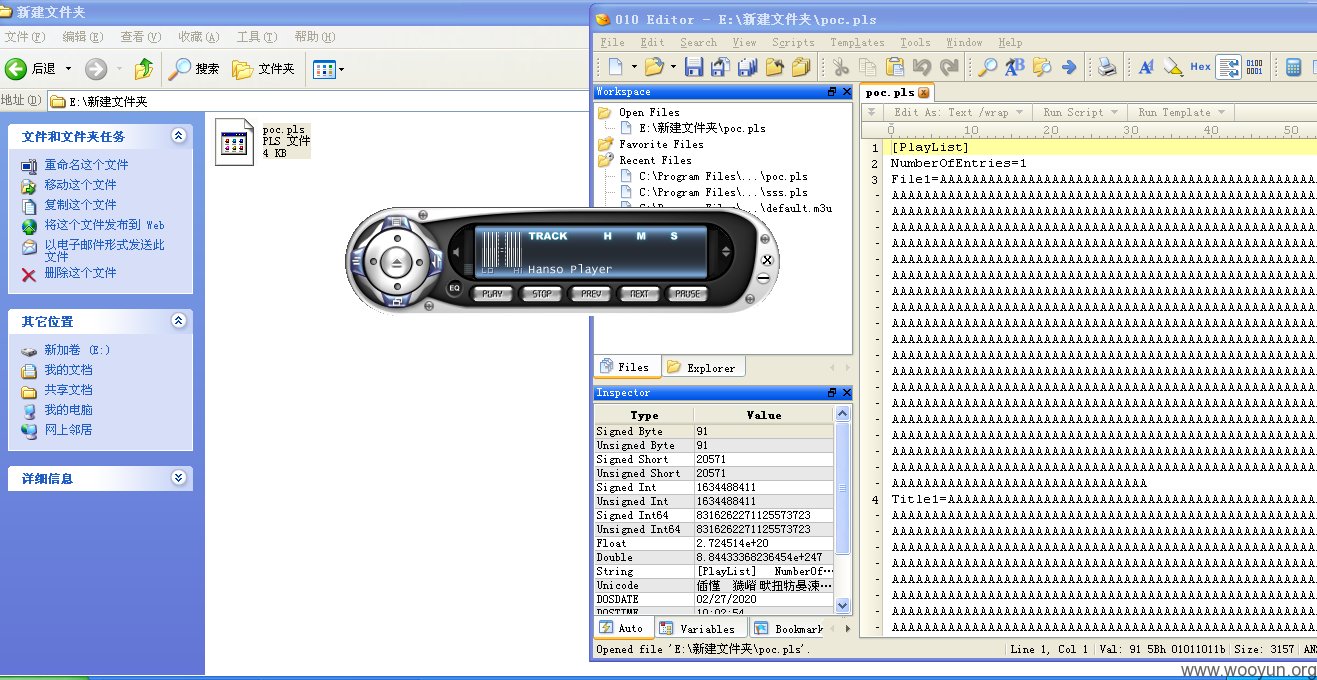The image size is (1317, 680).
Task: Open the Explorer views dropdown button
Action: [x=329, y=69]
